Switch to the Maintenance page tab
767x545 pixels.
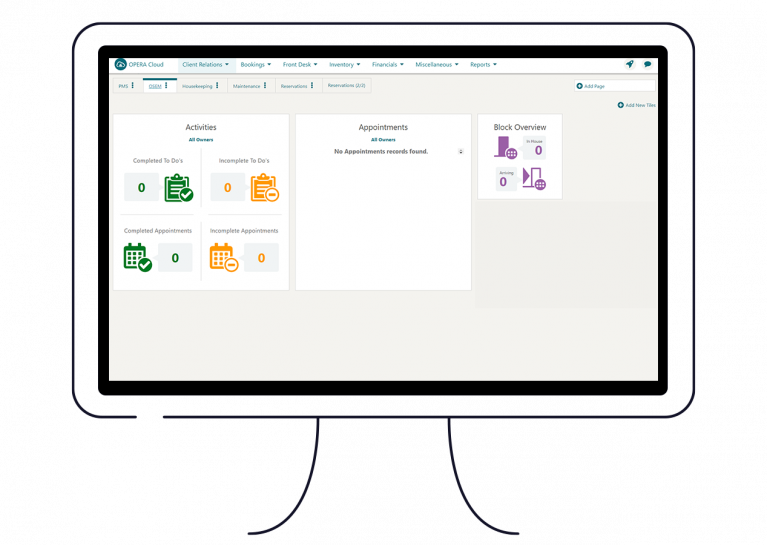tap(246, 86)
